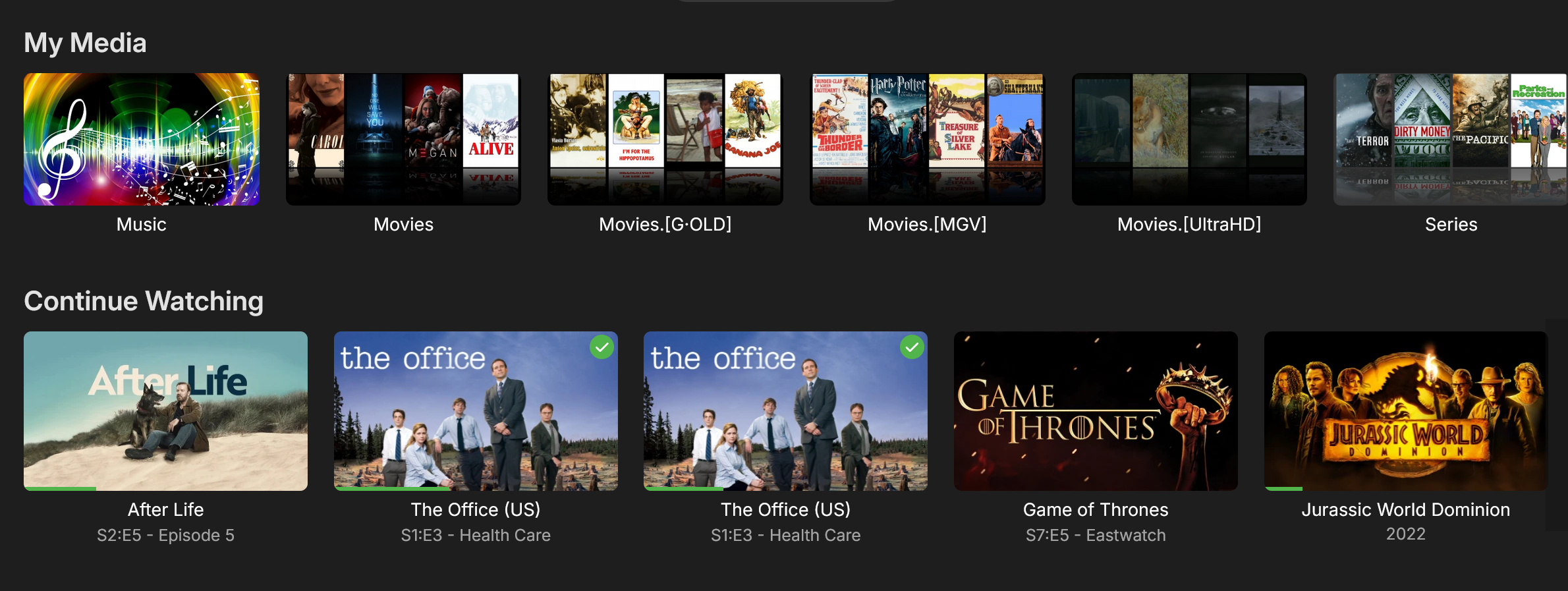The image size is (1568, 591).
Task: Click the Continue Watching section heading
Action: pyautogui.click(x=144, y=301)
